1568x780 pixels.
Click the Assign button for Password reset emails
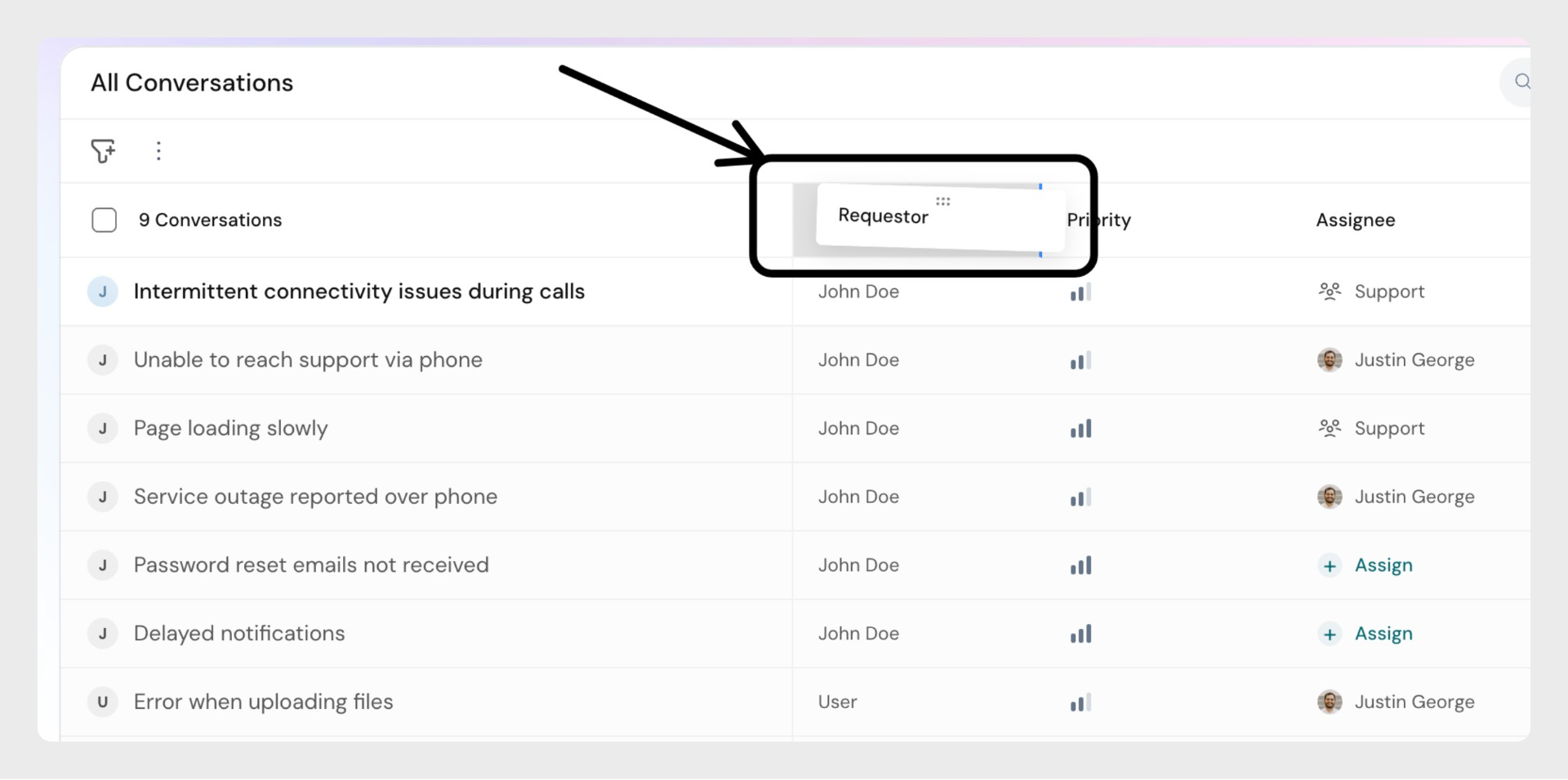1383,565
